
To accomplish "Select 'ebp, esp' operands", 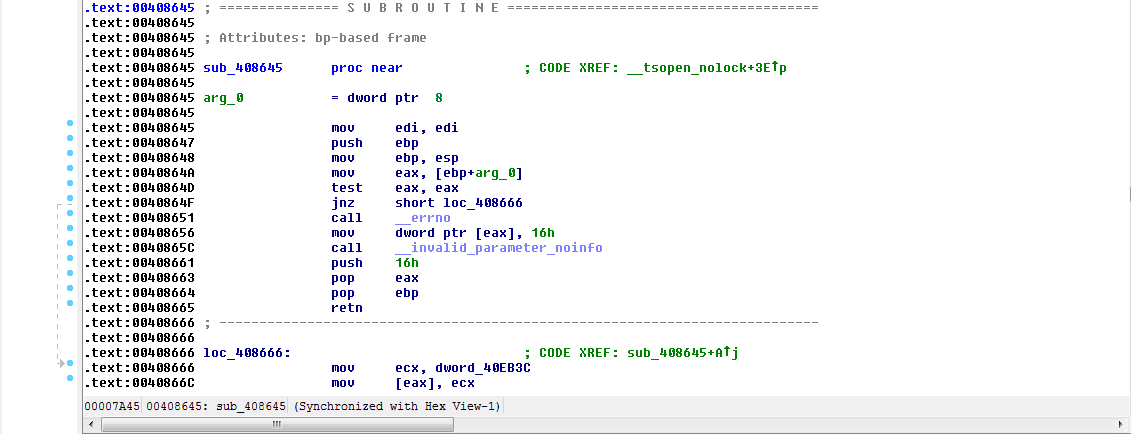I will click(x=427, y=158).
